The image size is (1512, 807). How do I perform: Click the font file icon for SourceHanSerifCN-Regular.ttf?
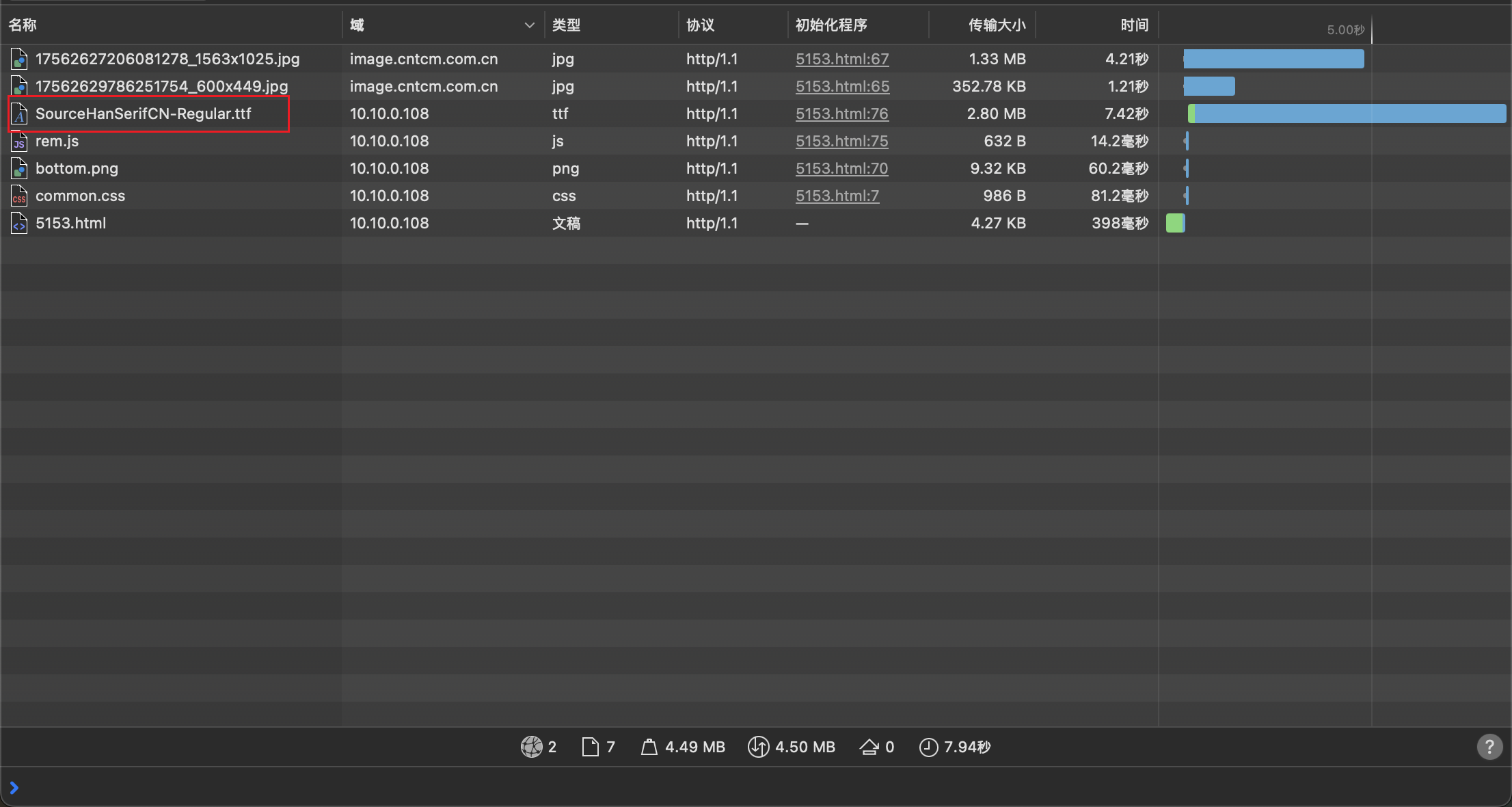tap(19, 114)
